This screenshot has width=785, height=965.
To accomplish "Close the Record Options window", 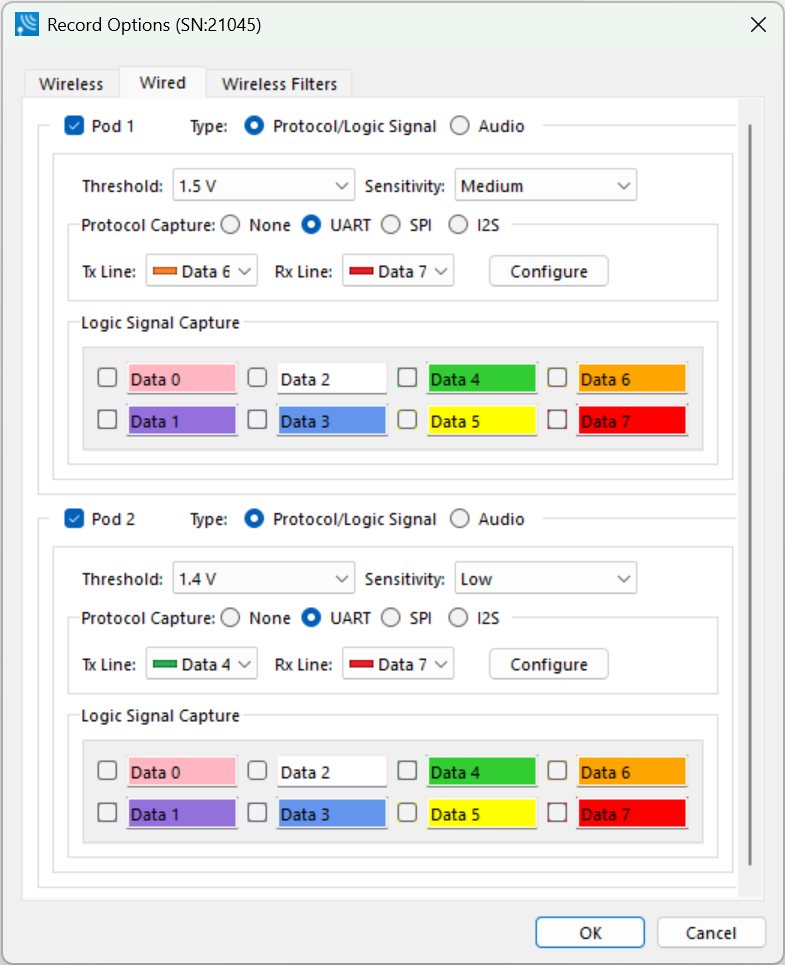I will point(759,25).
